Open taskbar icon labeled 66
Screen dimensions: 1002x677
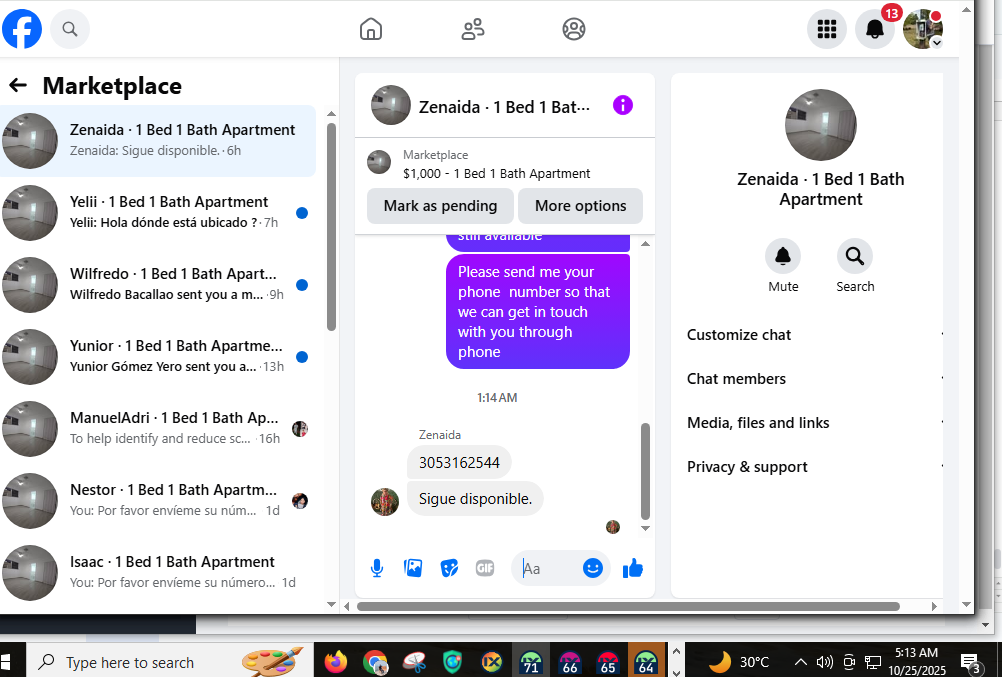pos(569,662)
